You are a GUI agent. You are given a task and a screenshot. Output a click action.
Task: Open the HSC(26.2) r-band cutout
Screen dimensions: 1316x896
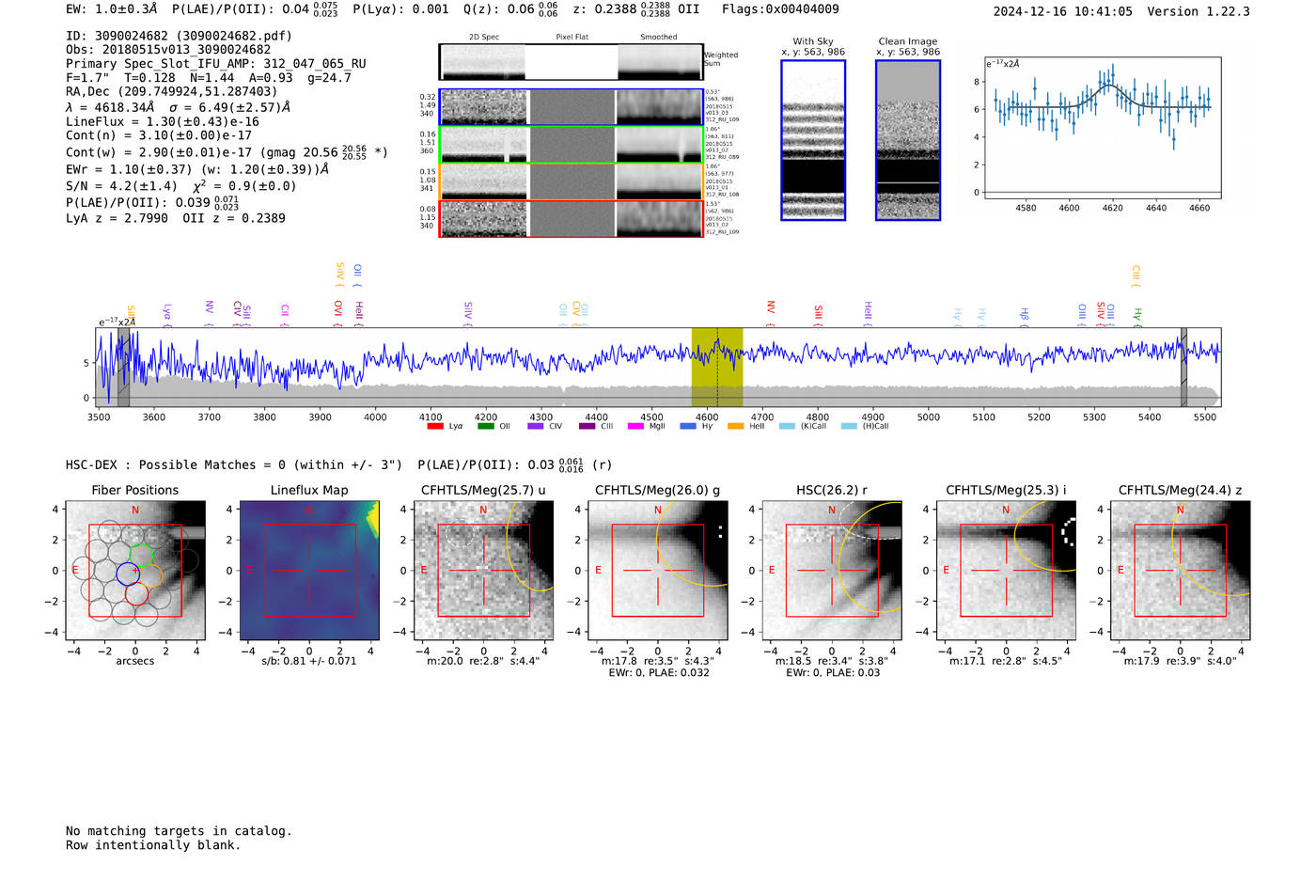(832, 571)
